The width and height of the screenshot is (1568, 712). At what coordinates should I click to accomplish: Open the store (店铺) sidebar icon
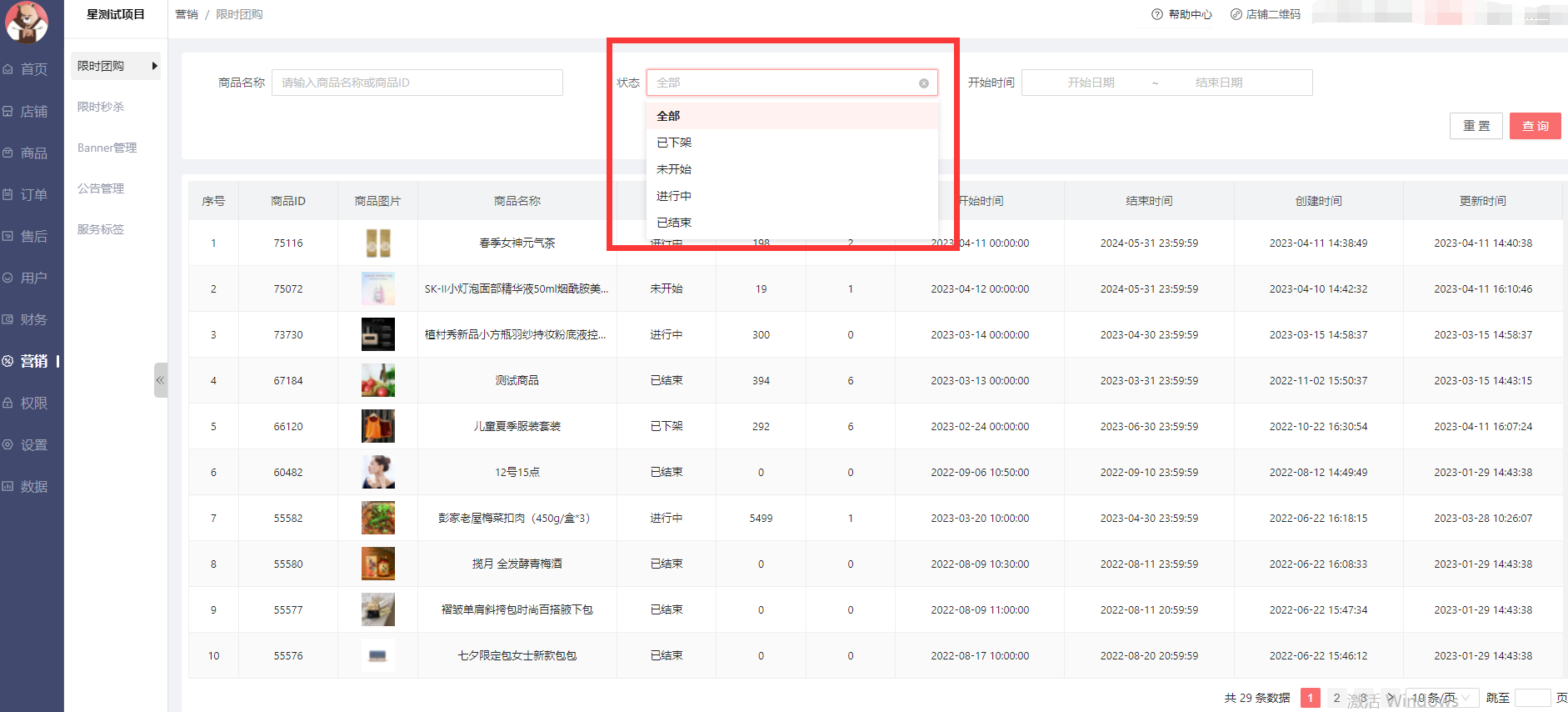pos(8,112)
